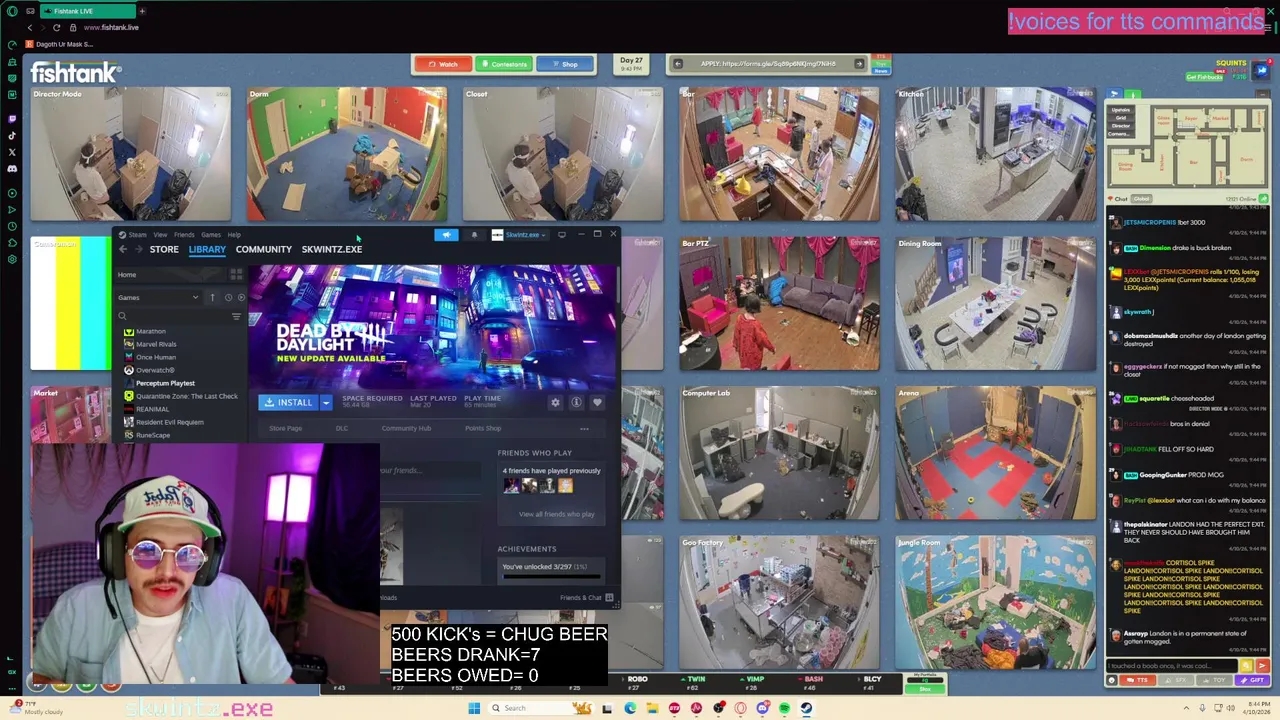Click the GIFT button below chat
Viewport: 1280px width, 720px height.
[x=1252, y=680]
